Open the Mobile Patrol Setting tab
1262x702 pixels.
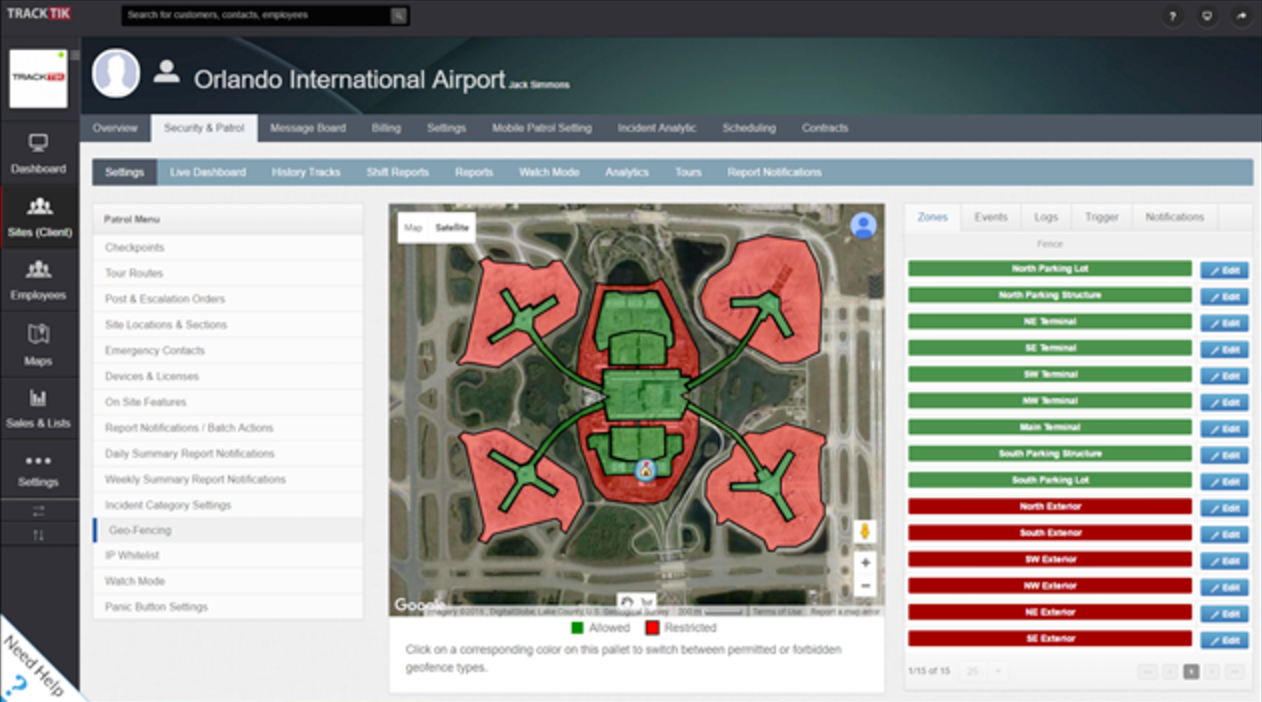(x=542, y=128)
